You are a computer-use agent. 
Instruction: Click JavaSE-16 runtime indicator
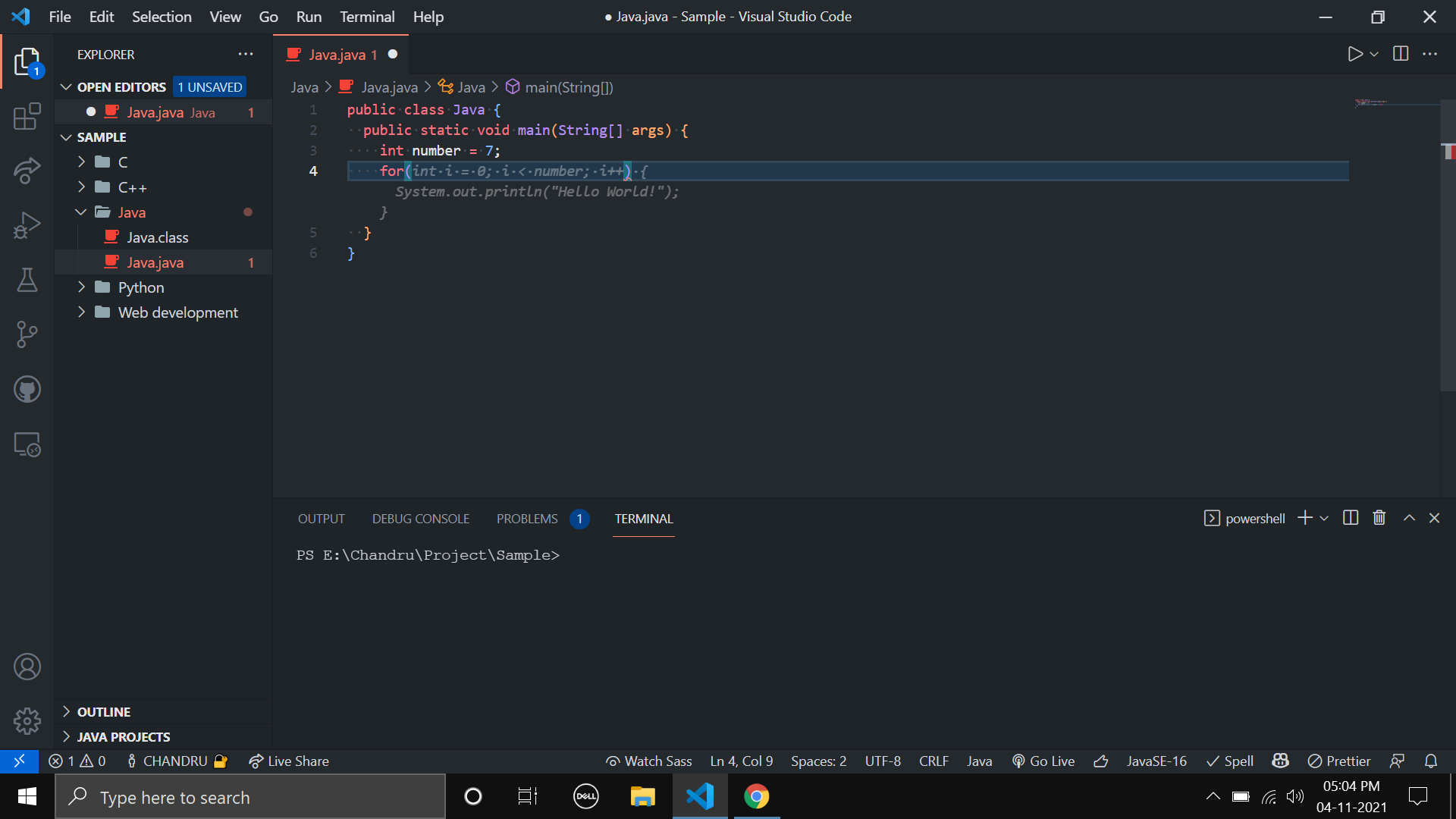click(1156, 761)
